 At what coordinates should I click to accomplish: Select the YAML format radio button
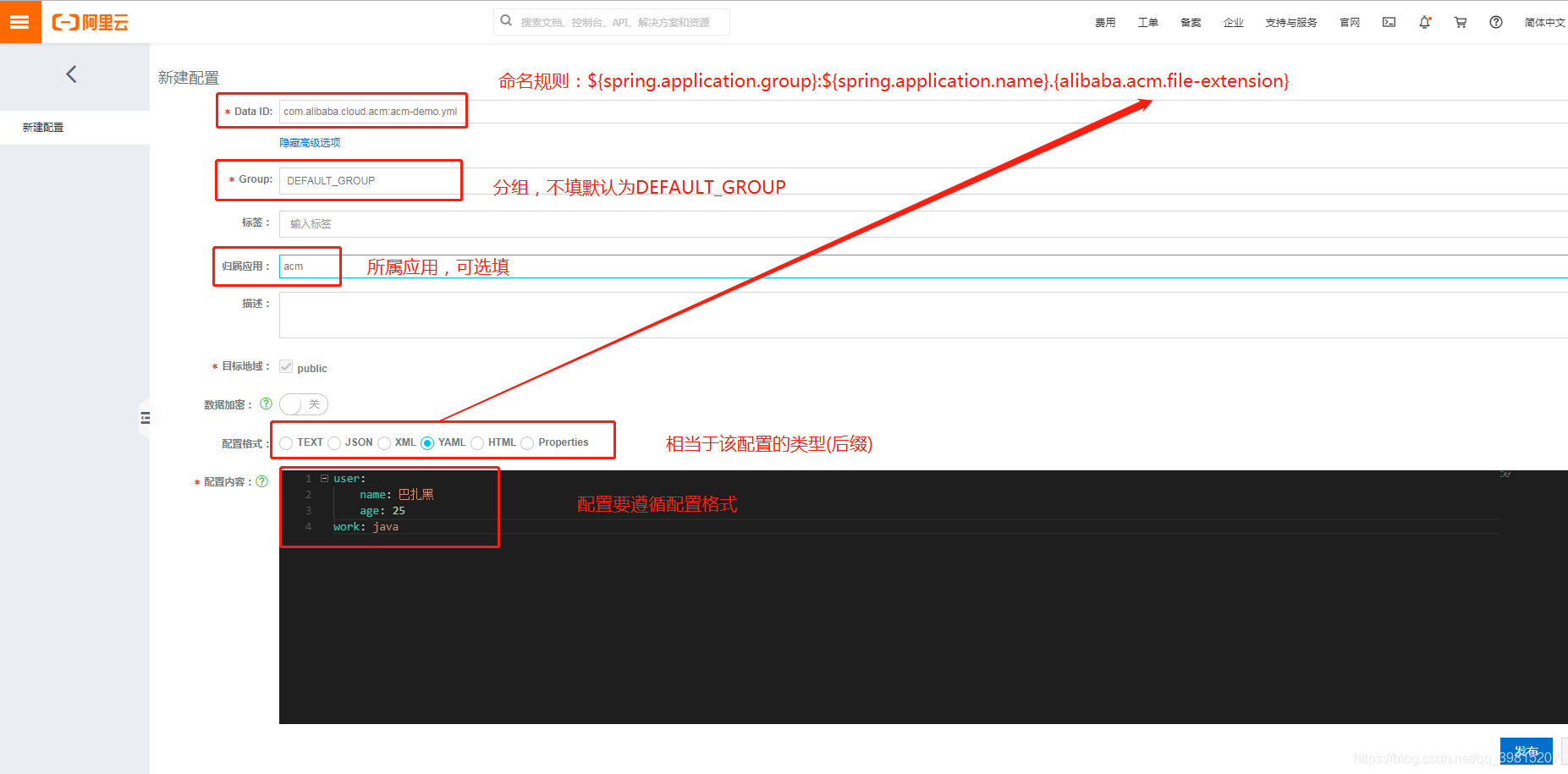(x=427, y=443)
